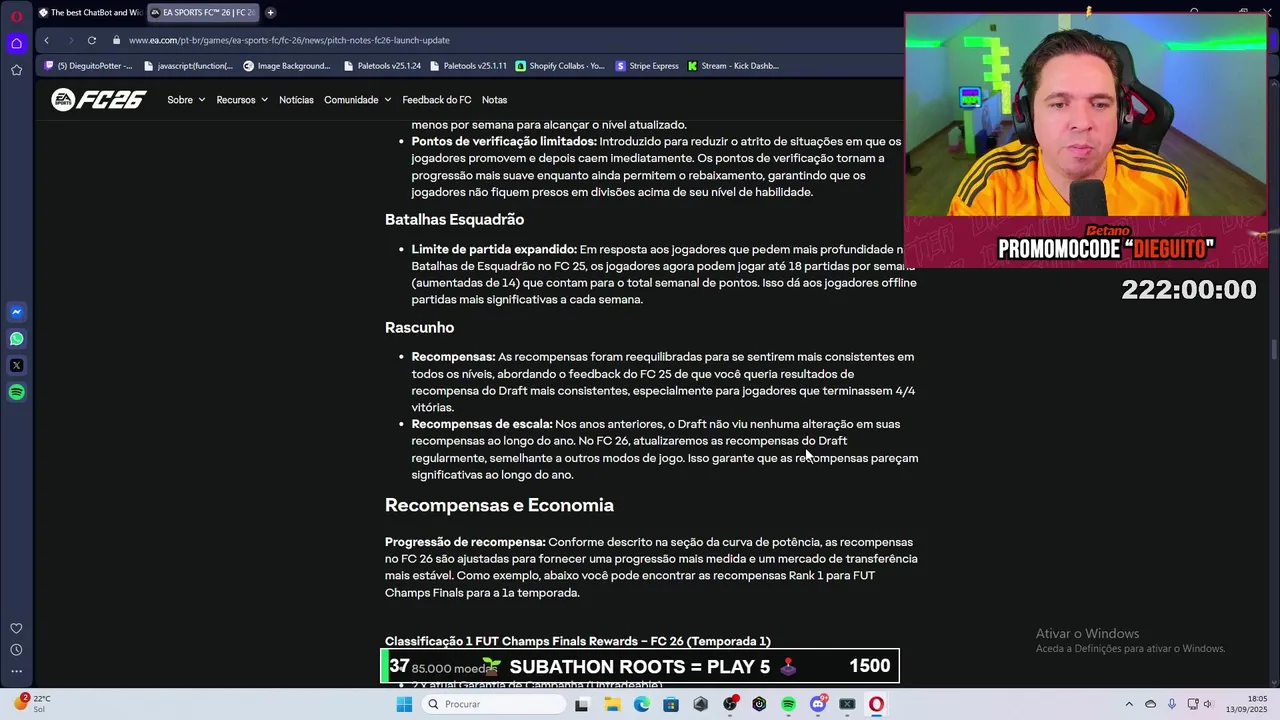Open the bookmarks star in the sidebar

click(x=16, y=70)
